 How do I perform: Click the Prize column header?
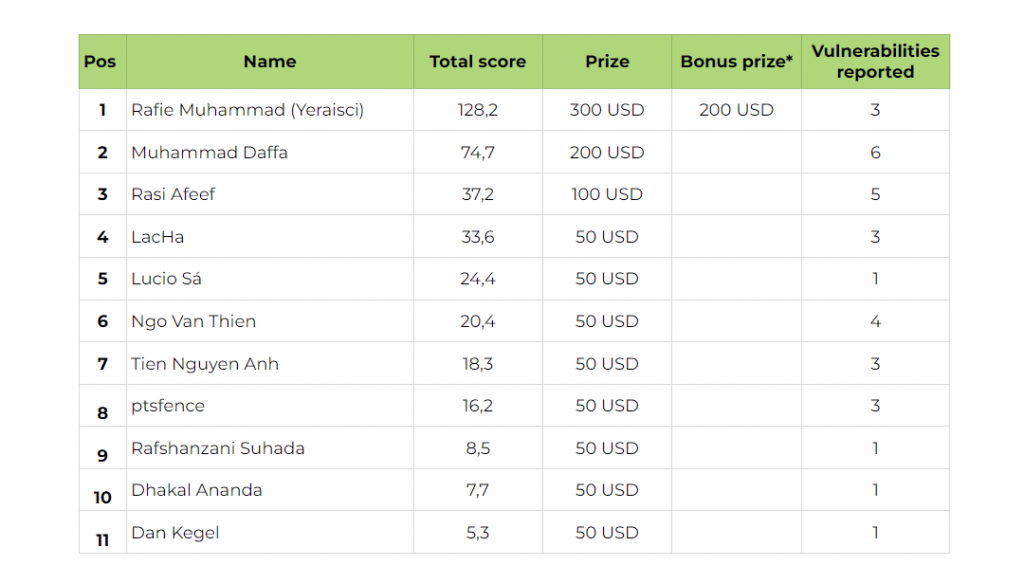[x=607, y=62]
